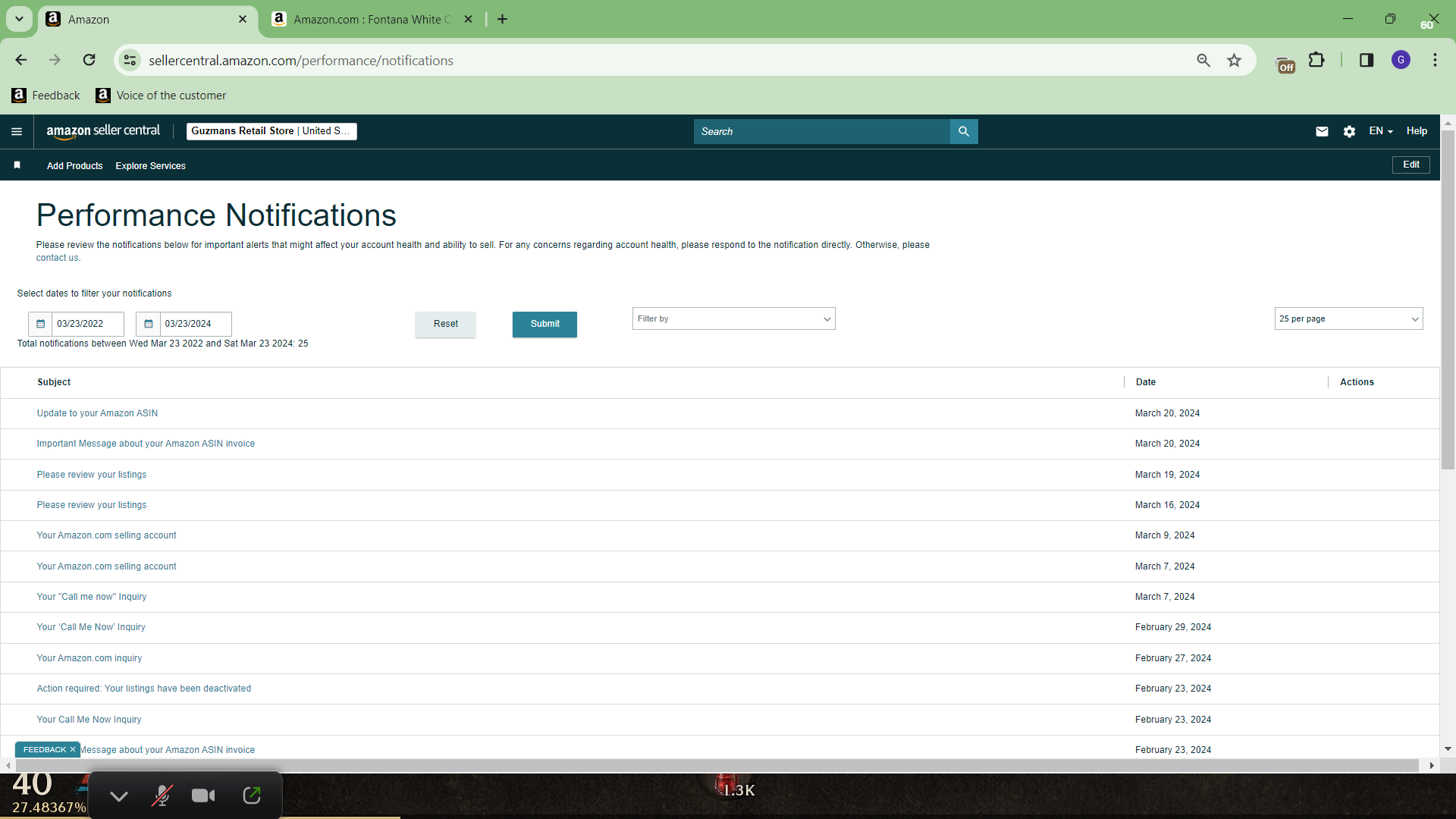Open the Guzmans Retail Store account switcher
1456x819 pixels.
coord(271,131)
